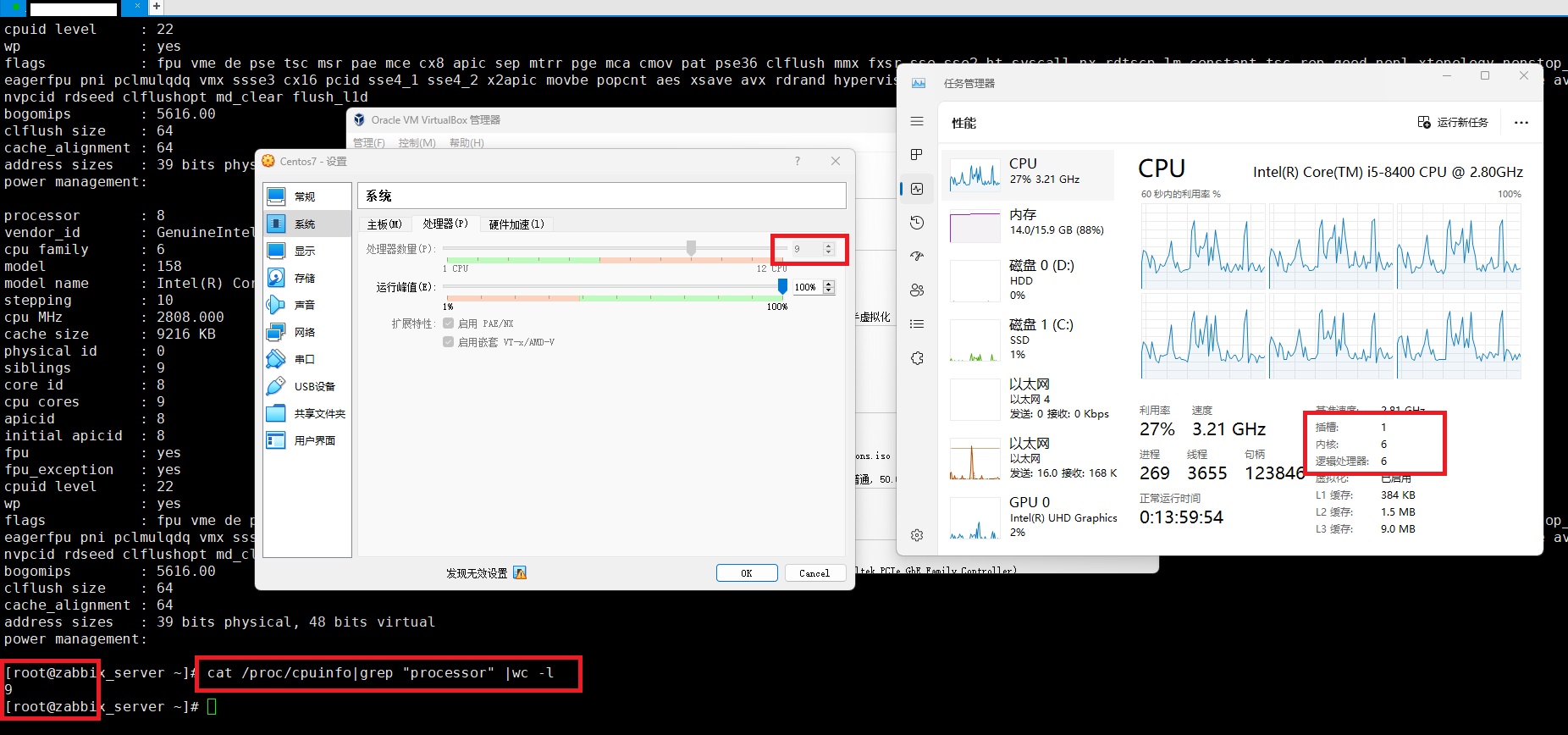Close the current terminal session tab
Screen dimensions: 1568x735
pos(137,6)
